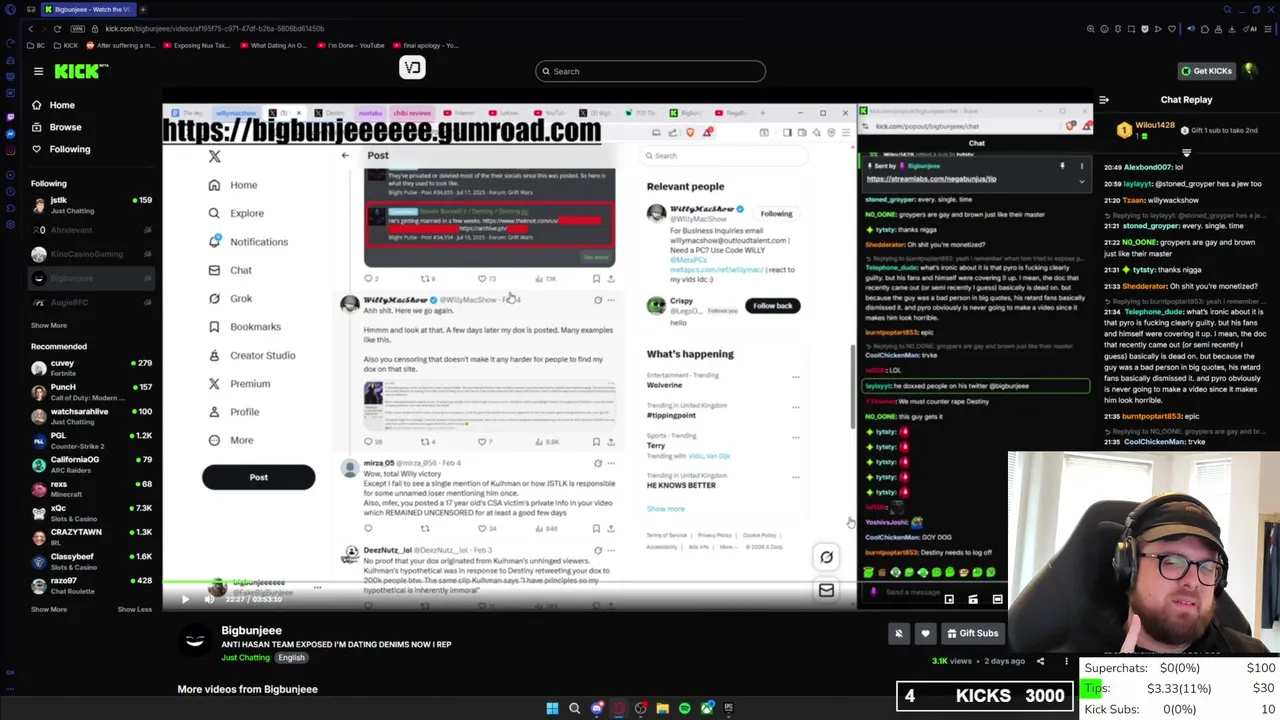The image size is (1280, 720).
Task: Open final apology YouTube bookmark
Action: point(425,45)
